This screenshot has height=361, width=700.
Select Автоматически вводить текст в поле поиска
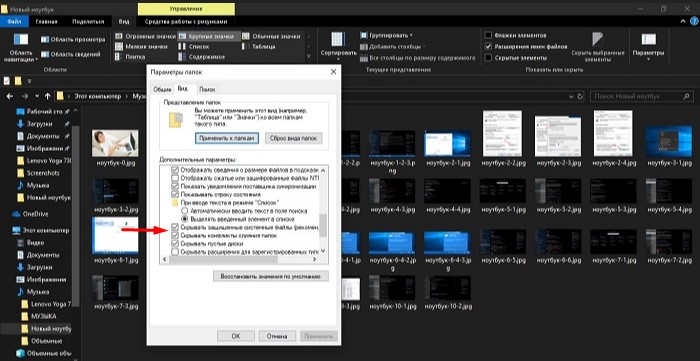[x=184, y=210]
